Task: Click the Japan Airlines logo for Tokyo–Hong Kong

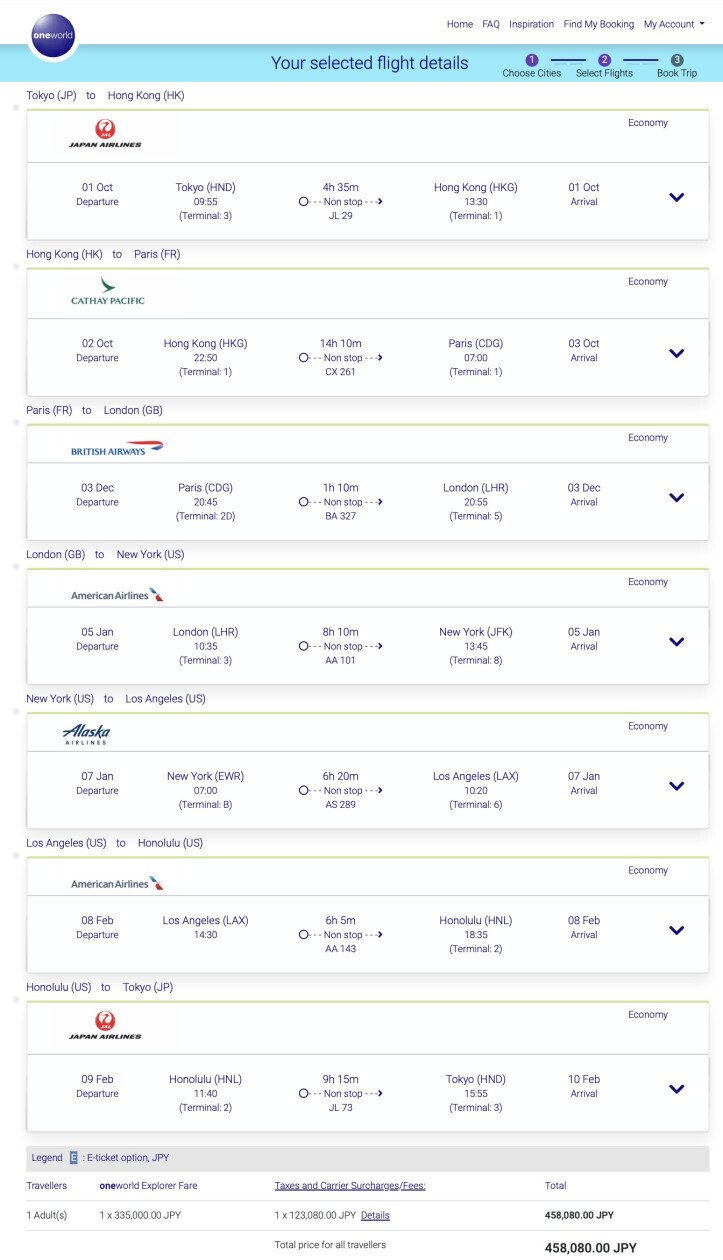Action: pyautogui.click(x=105, y=133)
